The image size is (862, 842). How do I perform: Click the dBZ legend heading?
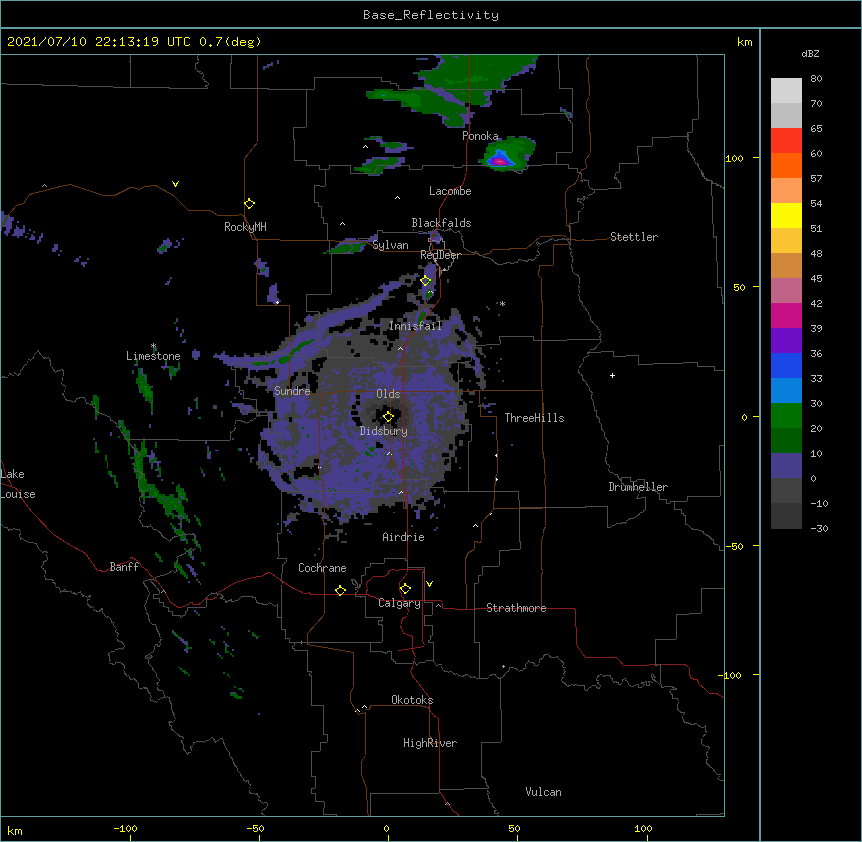(810, 53)
